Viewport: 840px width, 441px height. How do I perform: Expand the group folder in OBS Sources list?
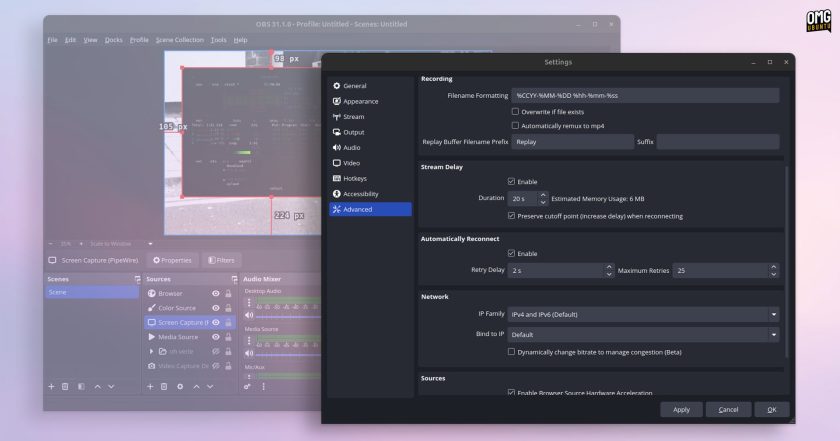coord(151,352)
